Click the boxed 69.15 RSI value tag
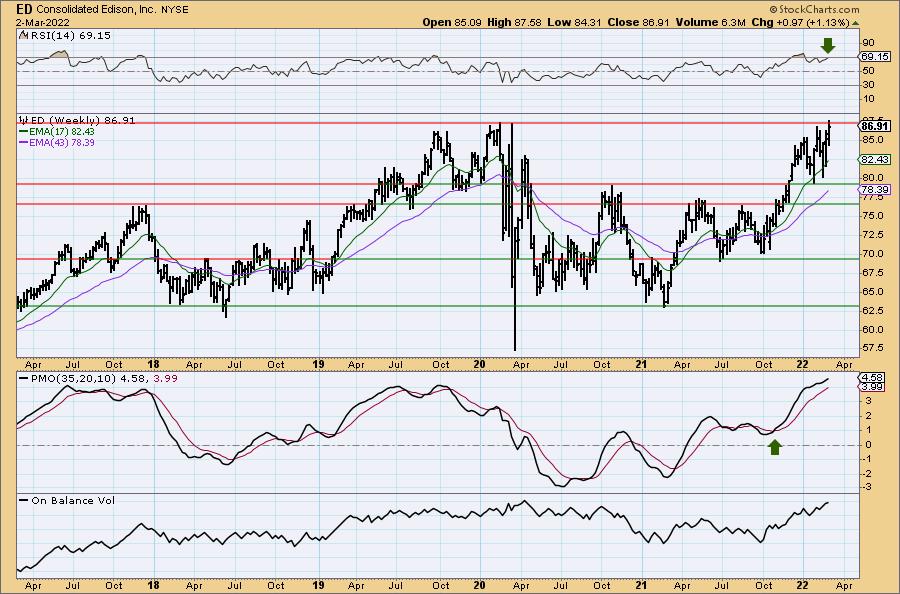 pyautogui.click(x=876, y=56)
